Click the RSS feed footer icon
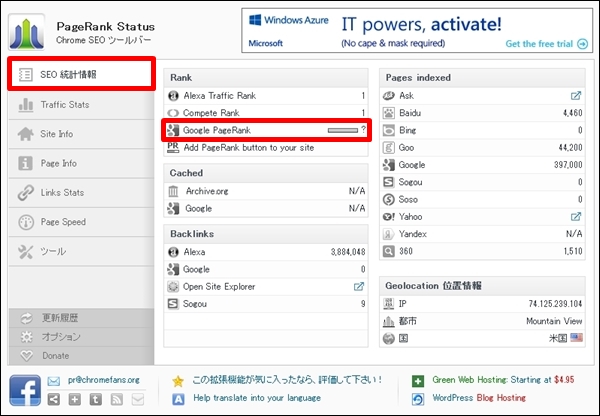The height and width of the screenshot is (416, 600). 117,400
